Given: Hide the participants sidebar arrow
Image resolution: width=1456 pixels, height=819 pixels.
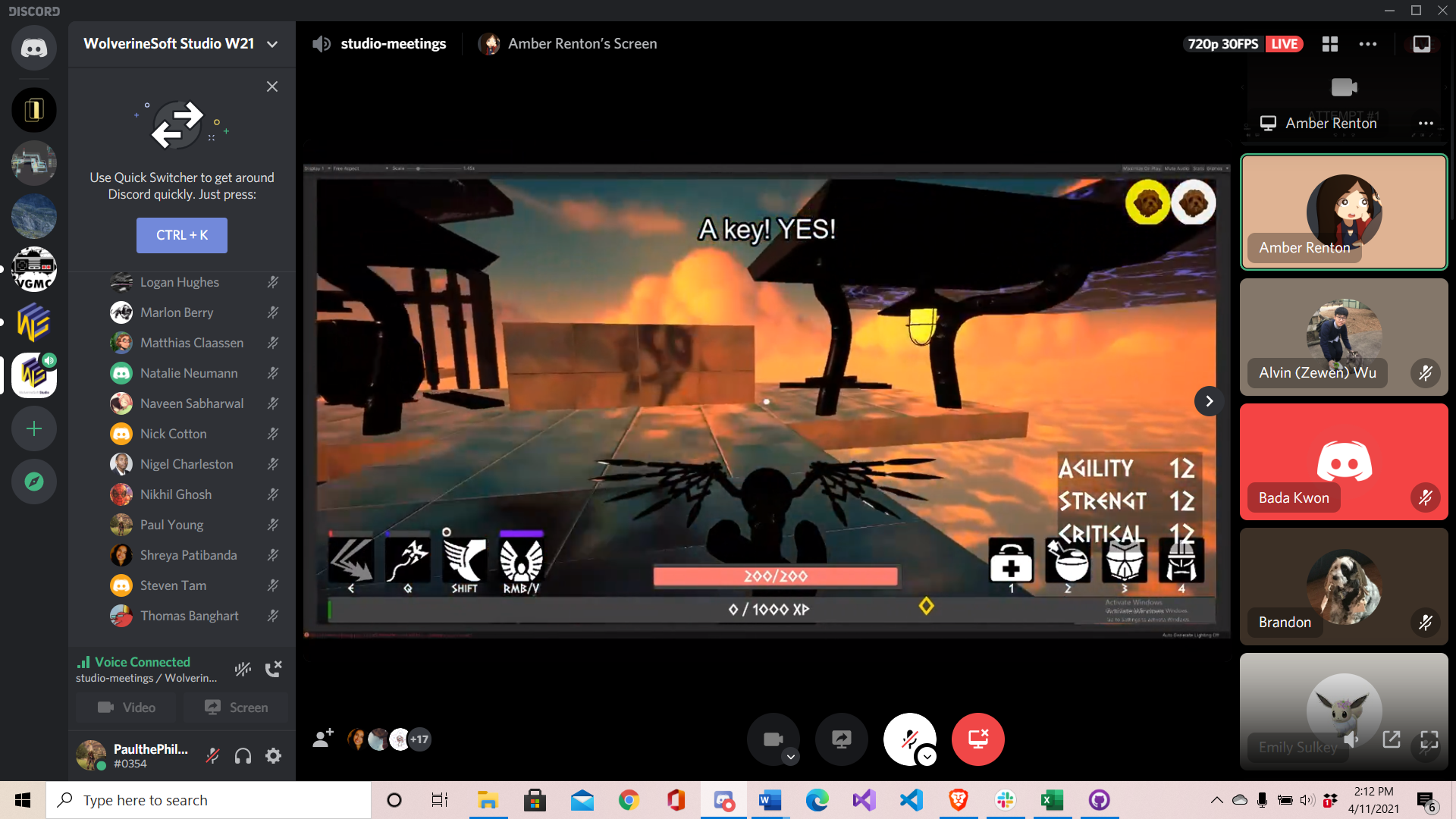Looking at the screenshot, I should click(1210, 401).
